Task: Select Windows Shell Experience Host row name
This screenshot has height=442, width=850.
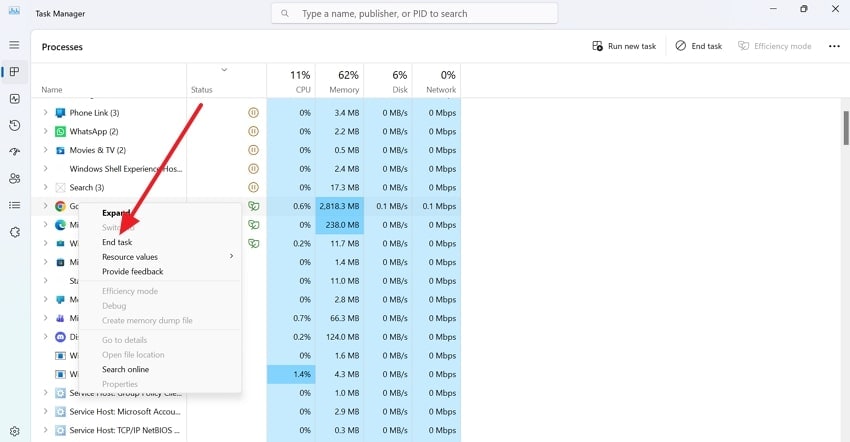Action: coord(126,169)
